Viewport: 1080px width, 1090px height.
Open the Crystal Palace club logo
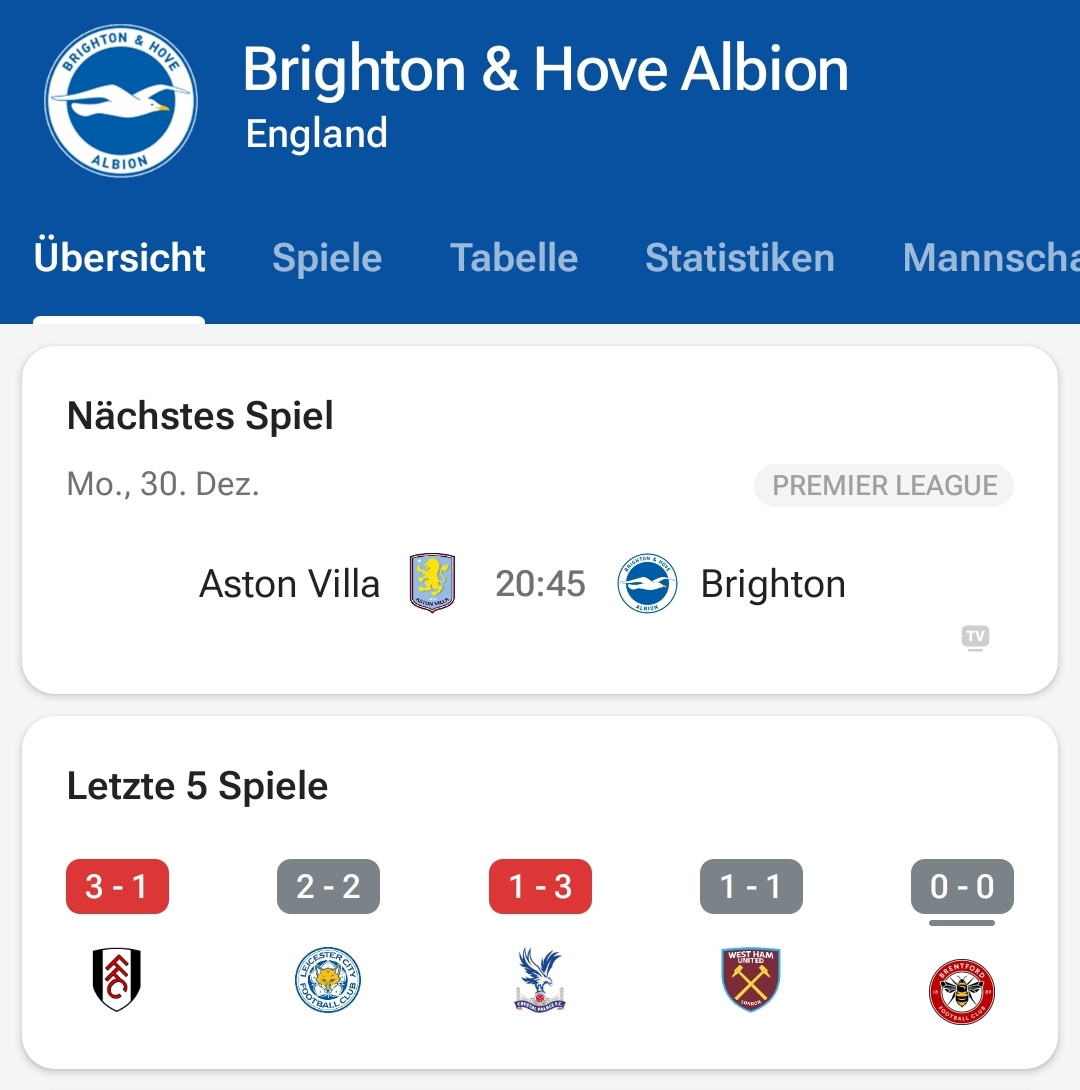(540, 980)
